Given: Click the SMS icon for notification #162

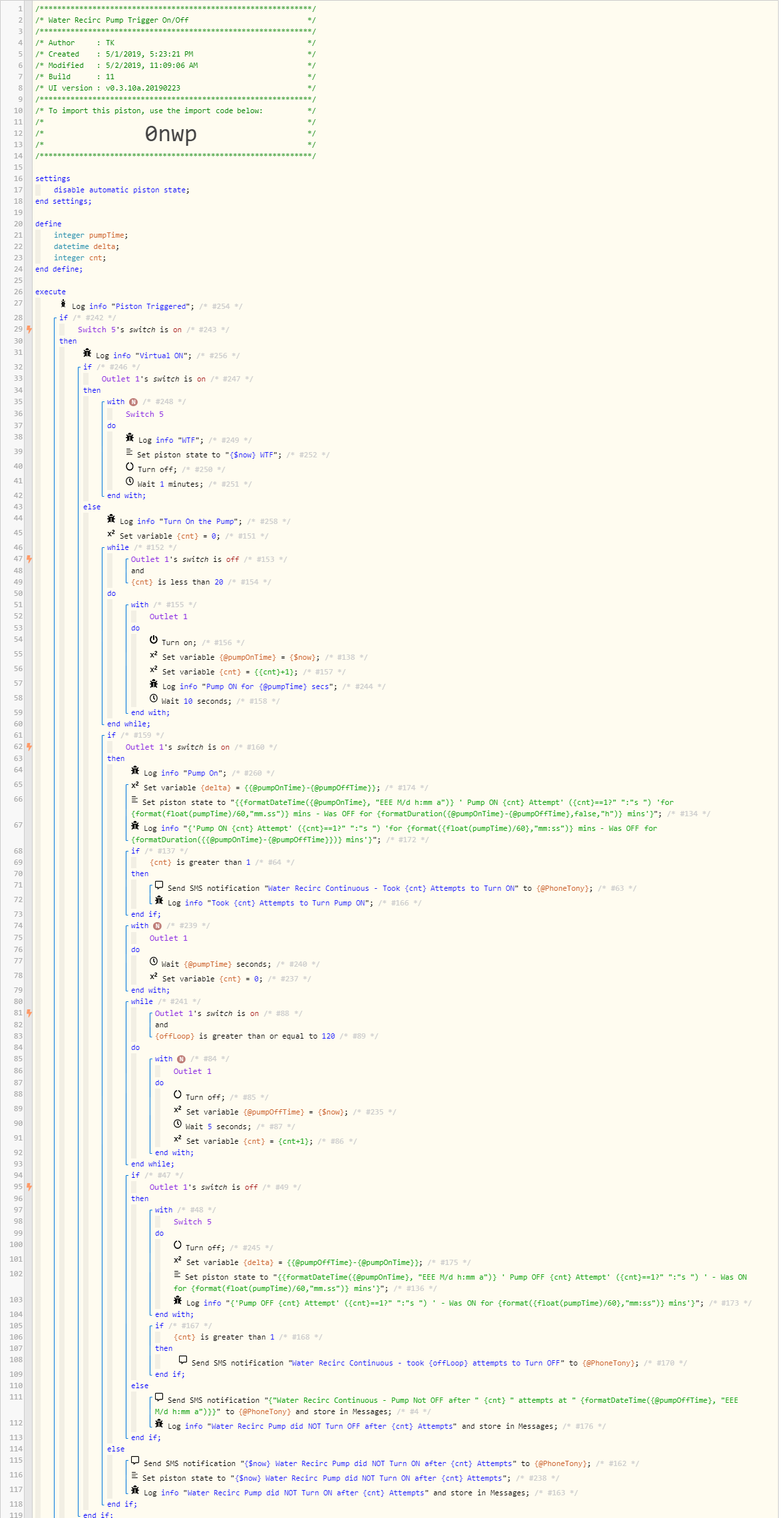Looking at the screenshot, I should 135,1461.
